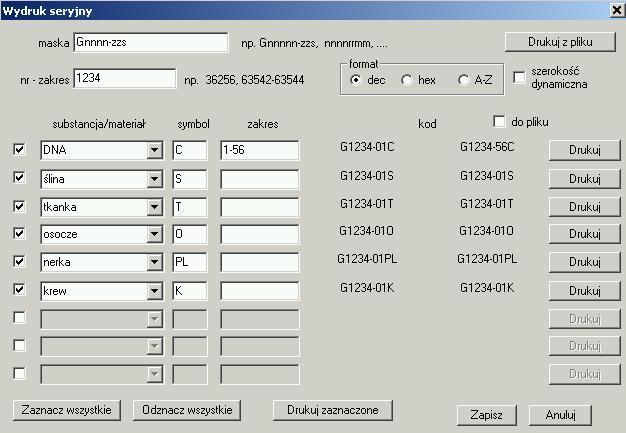
Task: Click 'Drukuj zaznaczone' button
Action: 333,410
